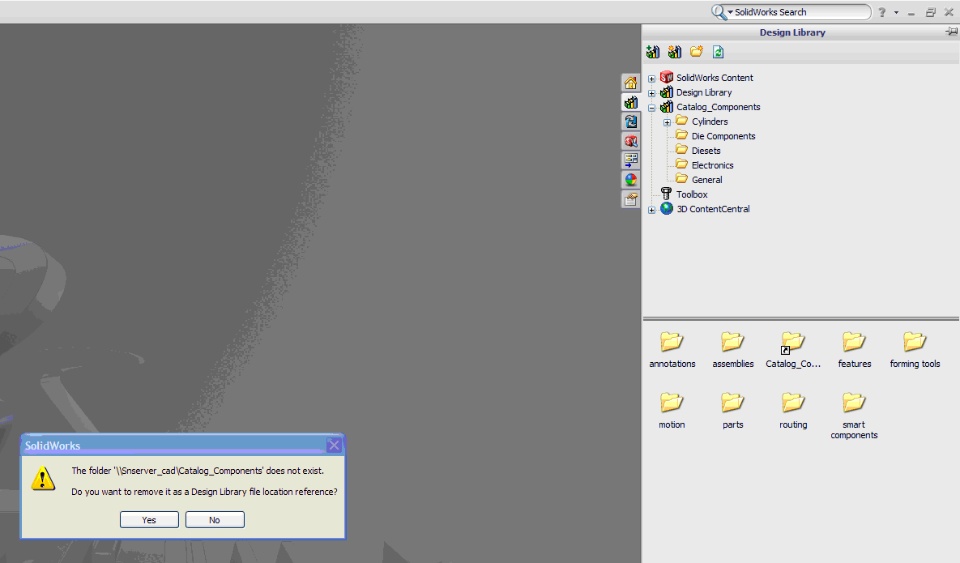Screen dimensions: 960x563
Task: Close the SolidWorks warning dialog
Action: click(x=334, y=445)
